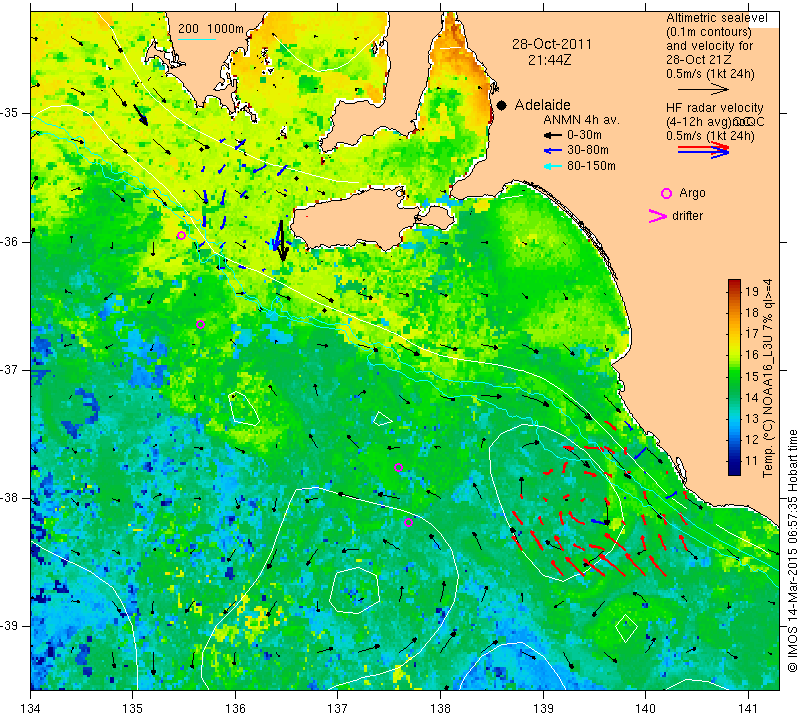This screenshot has width=800, height=720.
Task: Click the cyan 80-150m legend arrow
Action: 552,166
